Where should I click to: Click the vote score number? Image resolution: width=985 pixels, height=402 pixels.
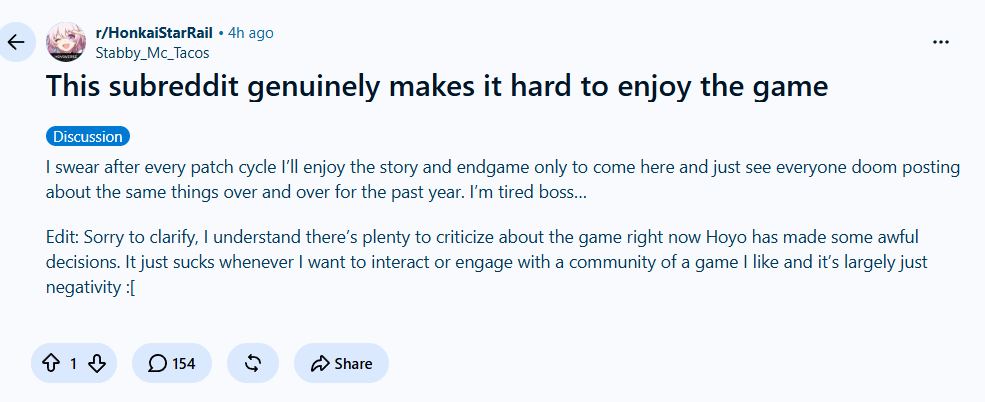pyautogui.click(x=73, y=363)
